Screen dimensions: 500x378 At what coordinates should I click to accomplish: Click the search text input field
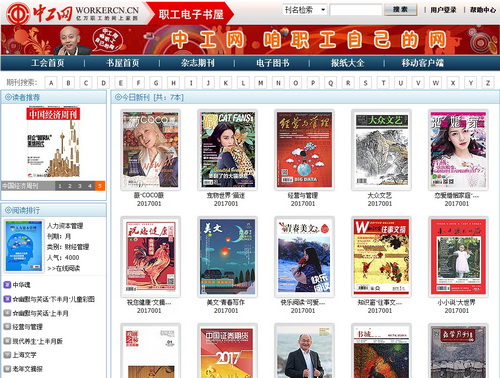click(356, 10)
